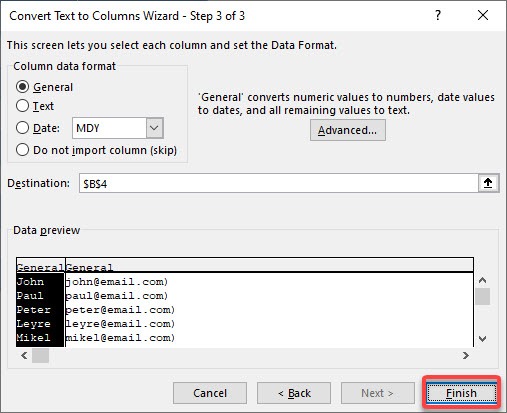
Task: Click leyre@email.com) in the data preview
Action: click(x=120, y=324)
